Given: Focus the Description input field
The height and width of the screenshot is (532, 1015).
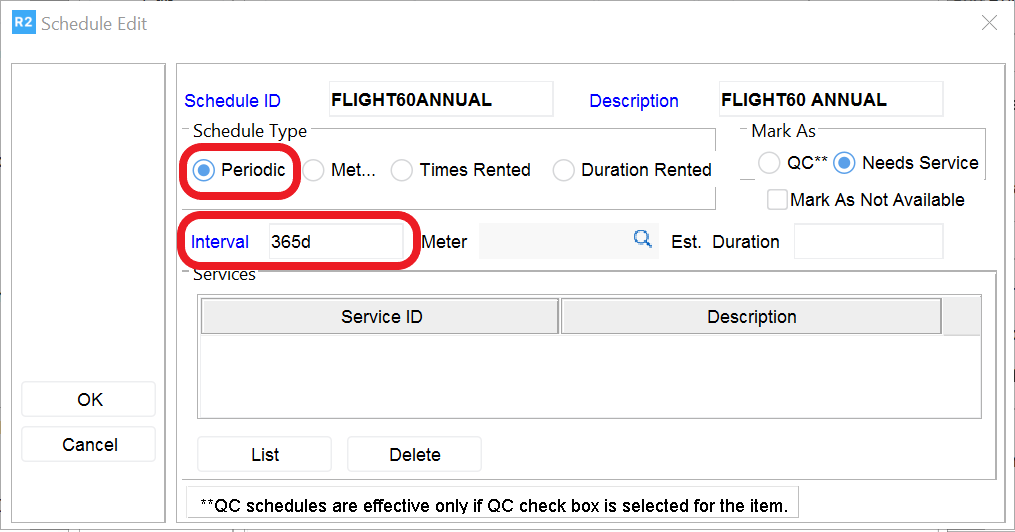Looking at the screenshot, I should click(x=830, y=100).
